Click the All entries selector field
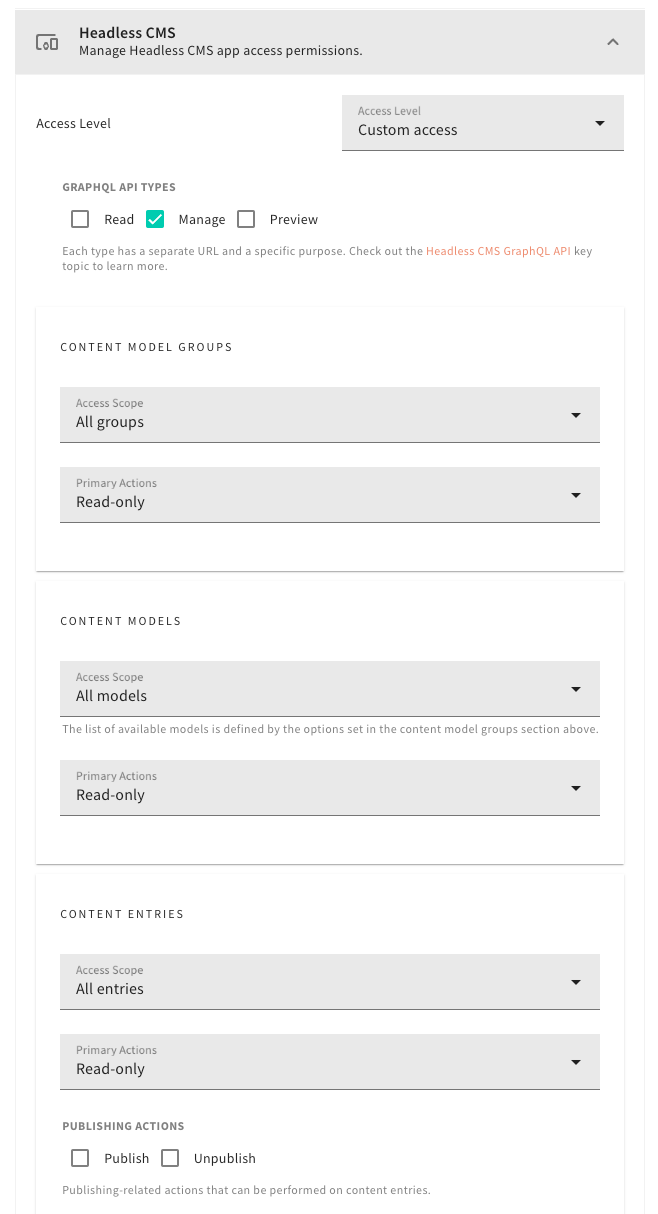Viewport: 658px width, 1214px height. [330, 981]
